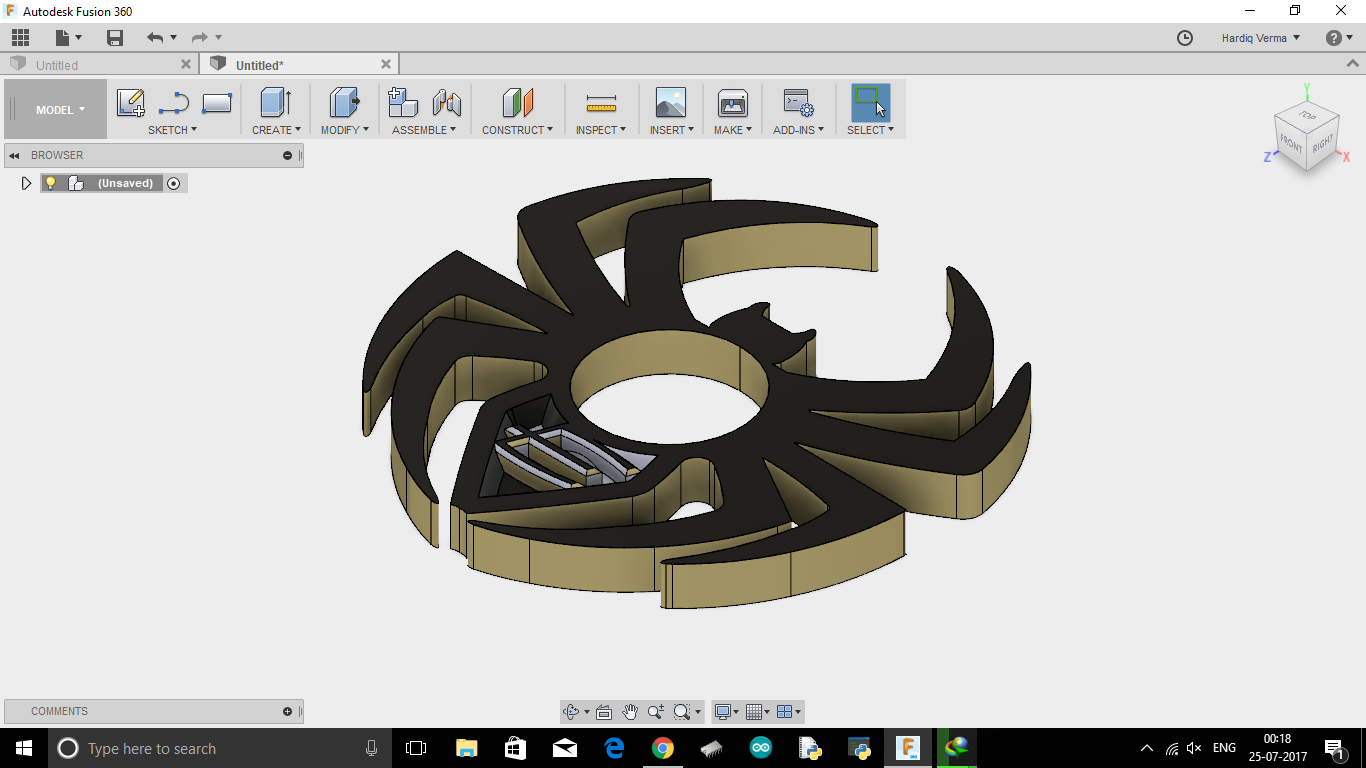The image size is (1366, 768).
Task: Select the New Component tool
Action: click(x=403, y=103)
